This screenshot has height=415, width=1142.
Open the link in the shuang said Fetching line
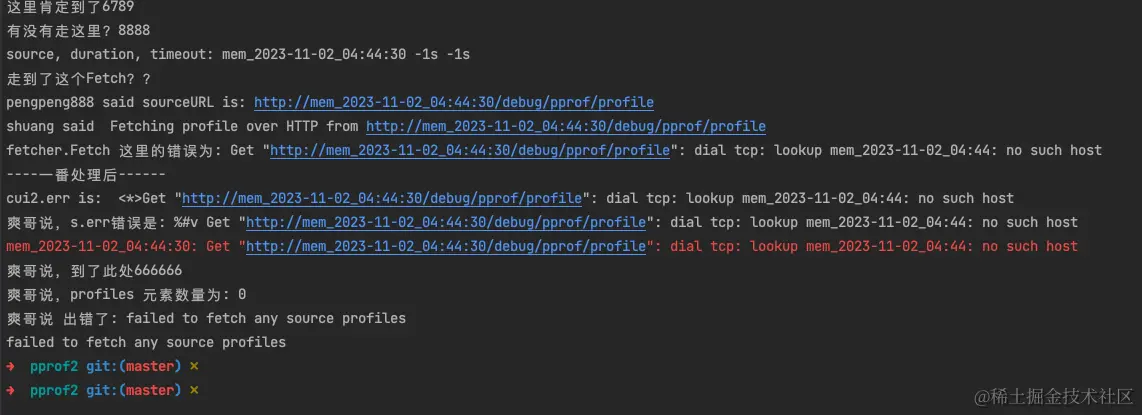coord(566,127)
